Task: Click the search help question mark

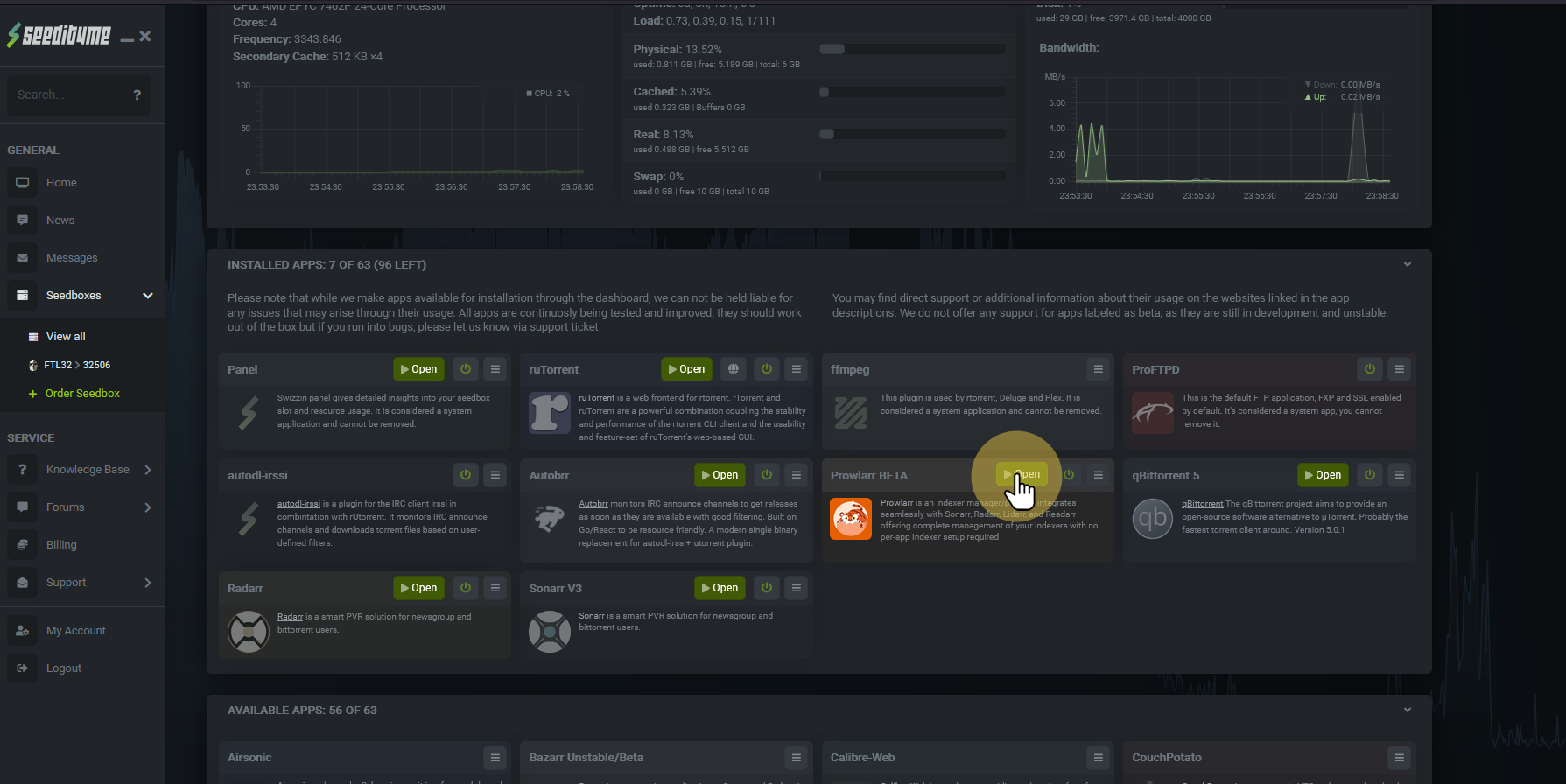Action: pyautogui.click(x=137, y=94)
